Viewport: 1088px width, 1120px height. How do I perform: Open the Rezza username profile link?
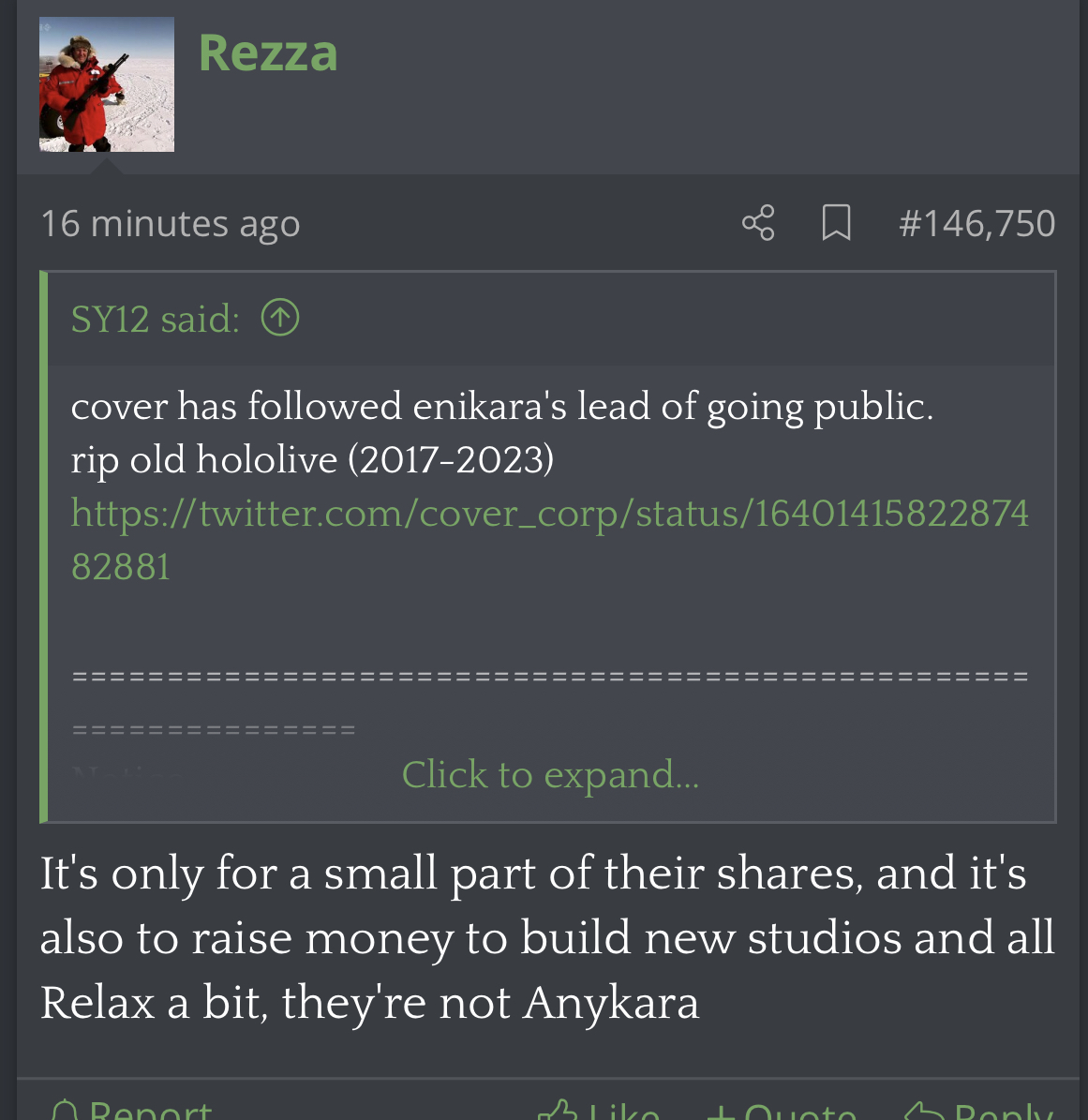pos(268,52)
